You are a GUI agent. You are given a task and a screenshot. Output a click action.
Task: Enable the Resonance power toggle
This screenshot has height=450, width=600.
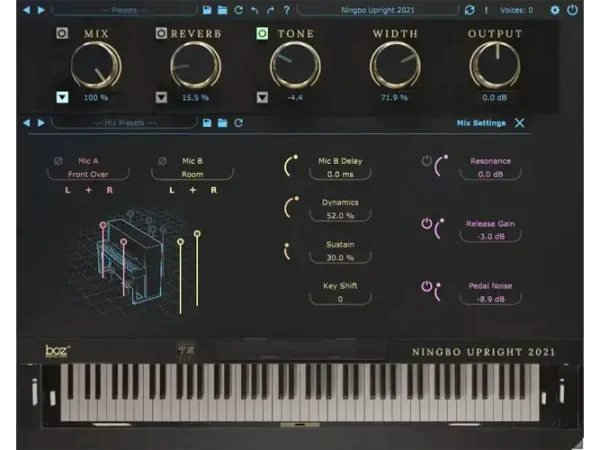tap(426, 160)
